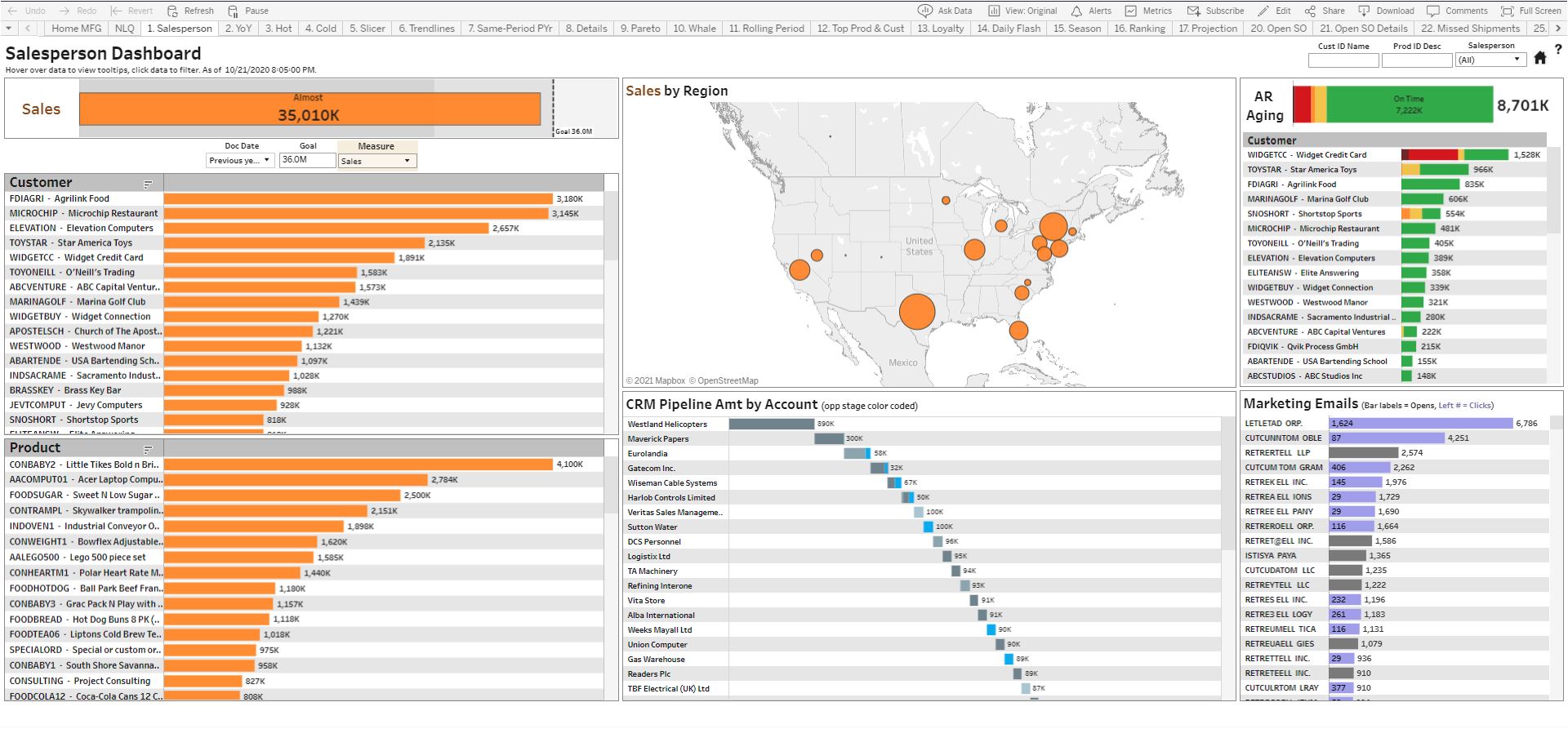Click the Goal input field
Screen dimensions: 1568x729
(x=307, y=160)
